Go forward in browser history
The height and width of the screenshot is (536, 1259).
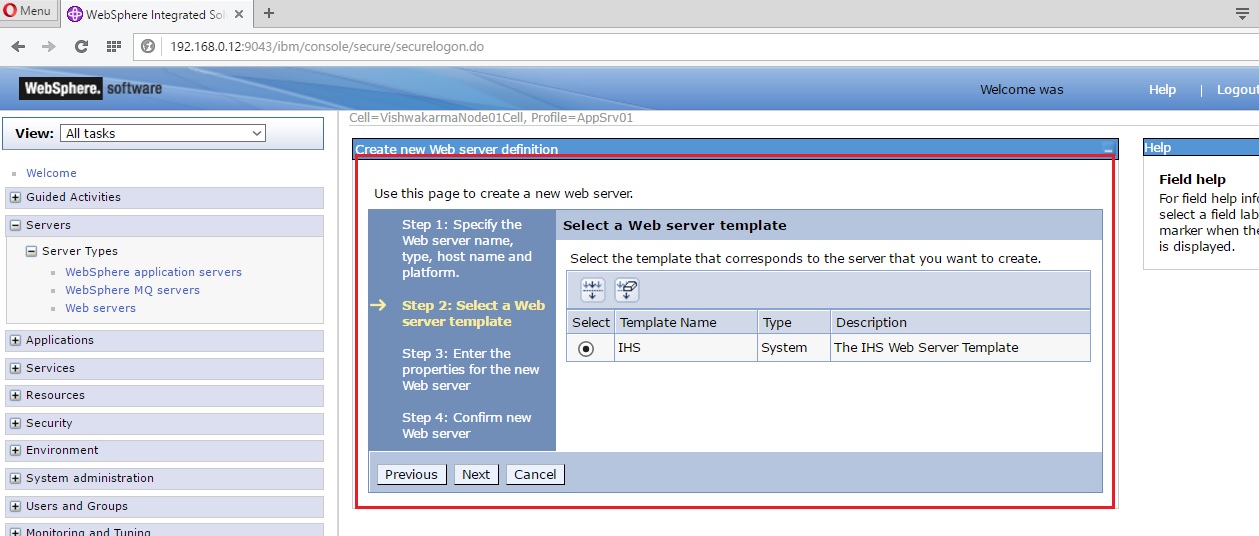coord(49,46)
